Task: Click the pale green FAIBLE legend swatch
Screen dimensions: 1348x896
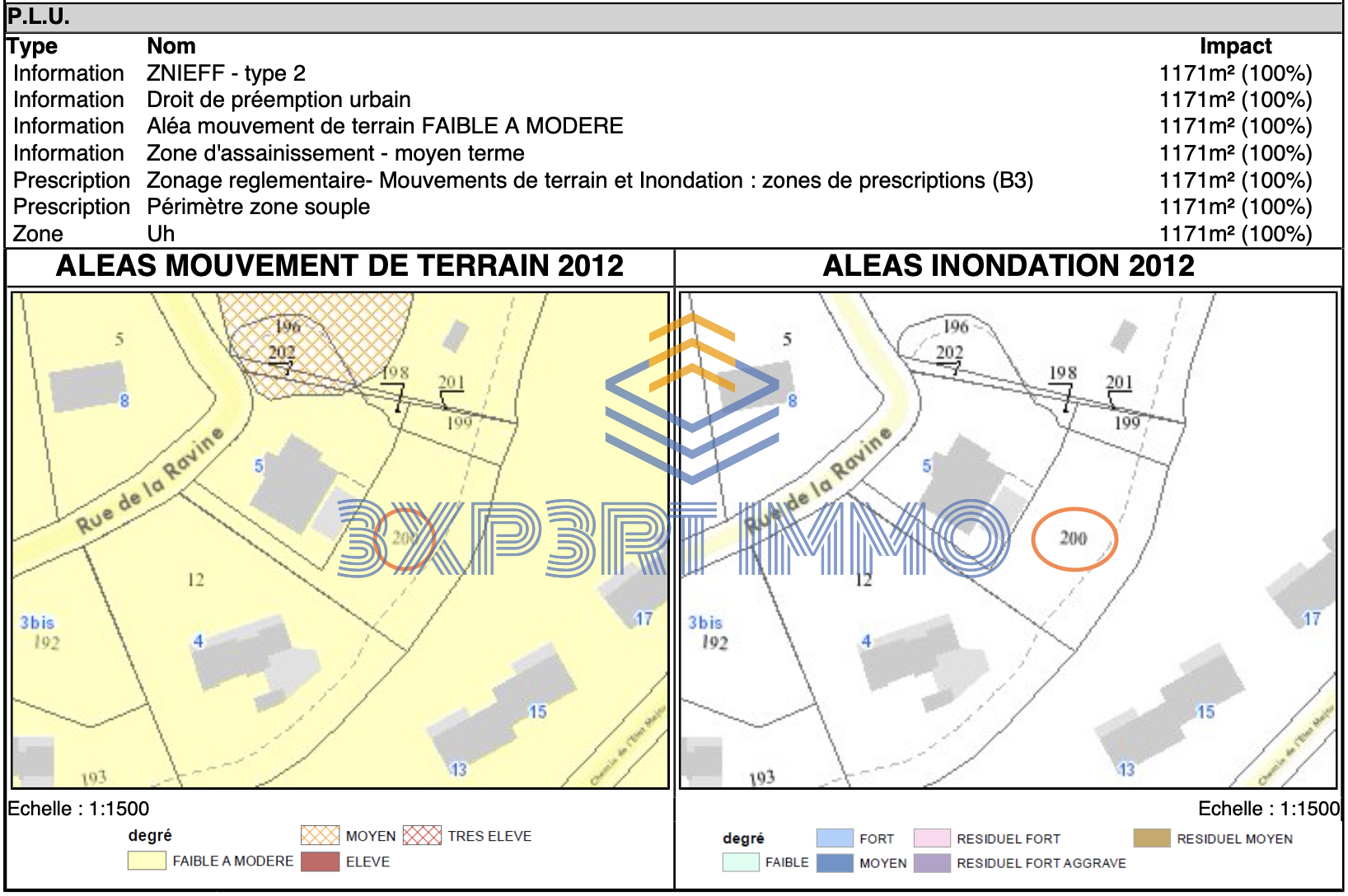Action: point(740,863)
